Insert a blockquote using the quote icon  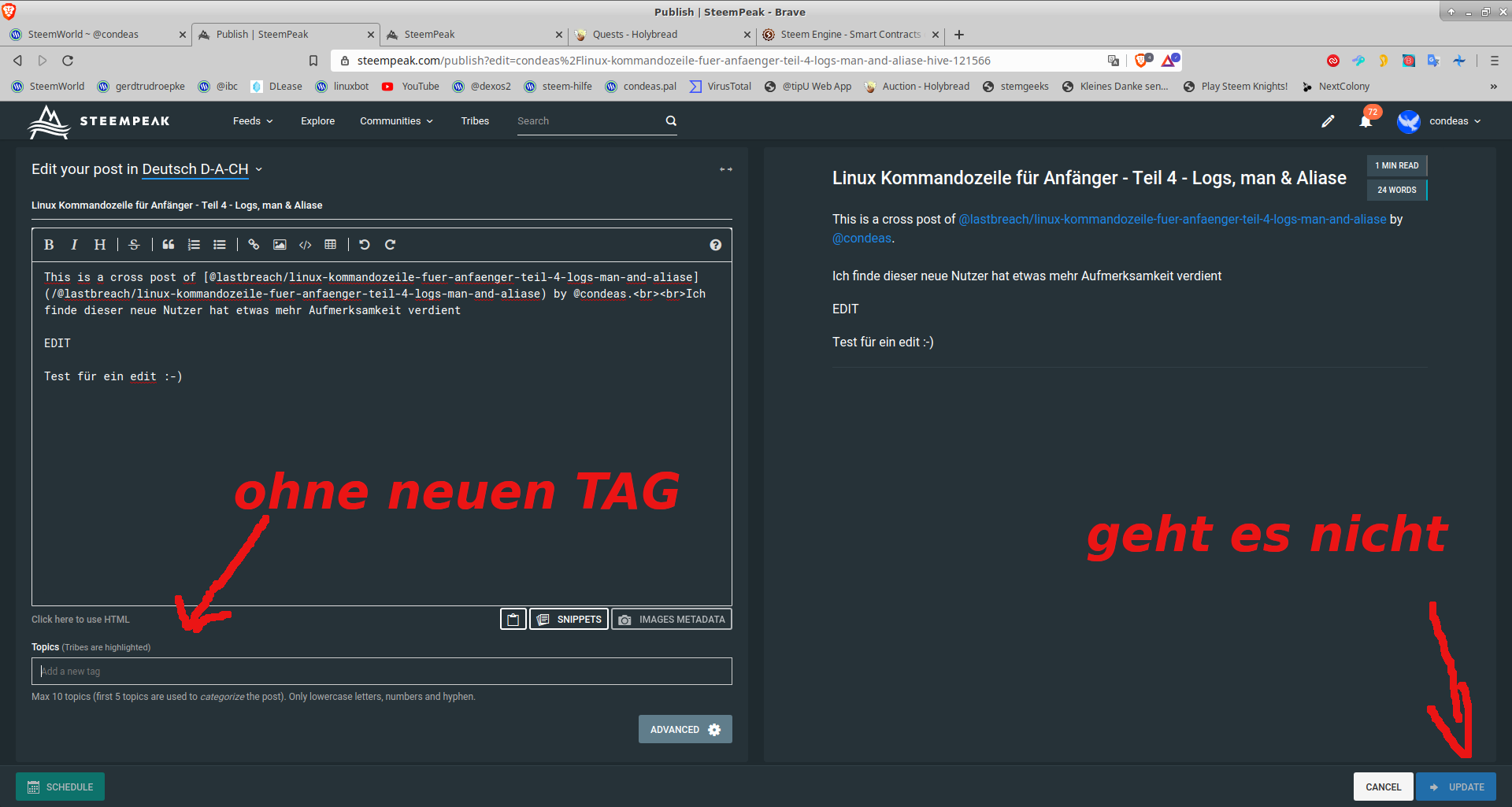(169, 245)
